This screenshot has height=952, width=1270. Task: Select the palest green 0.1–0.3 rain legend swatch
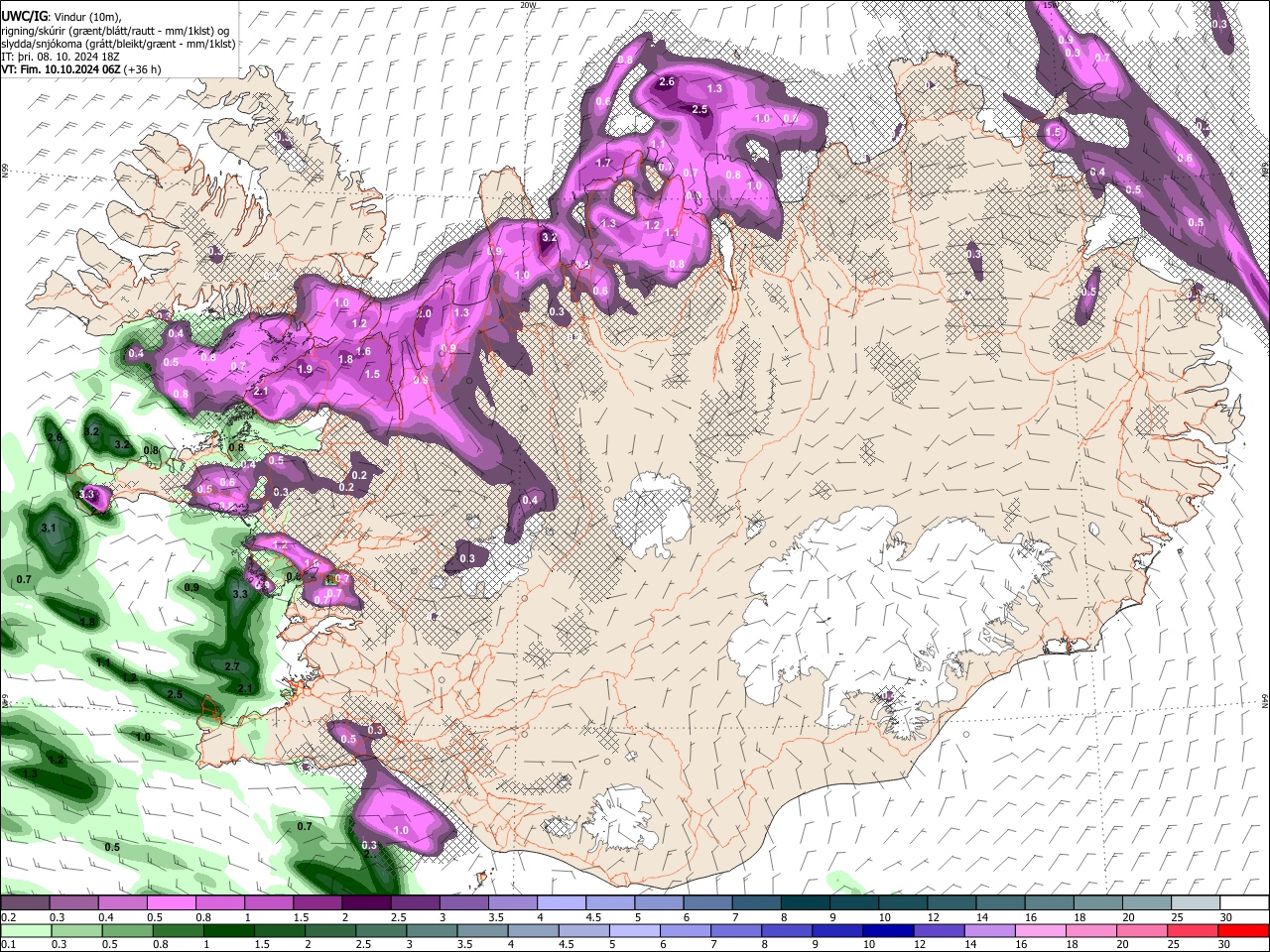(x=25, y=930)
